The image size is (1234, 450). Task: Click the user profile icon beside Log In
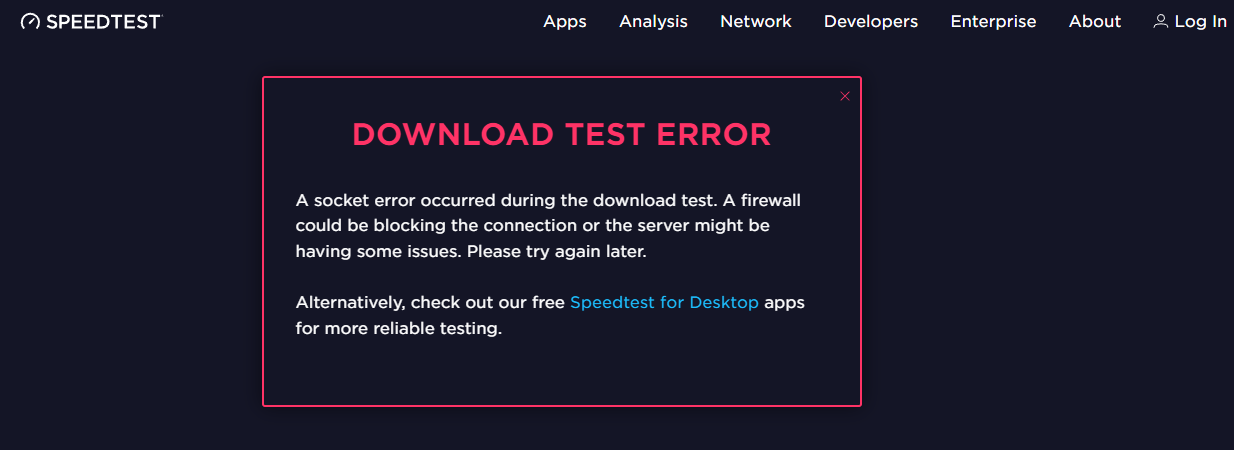click(1161, 21)
